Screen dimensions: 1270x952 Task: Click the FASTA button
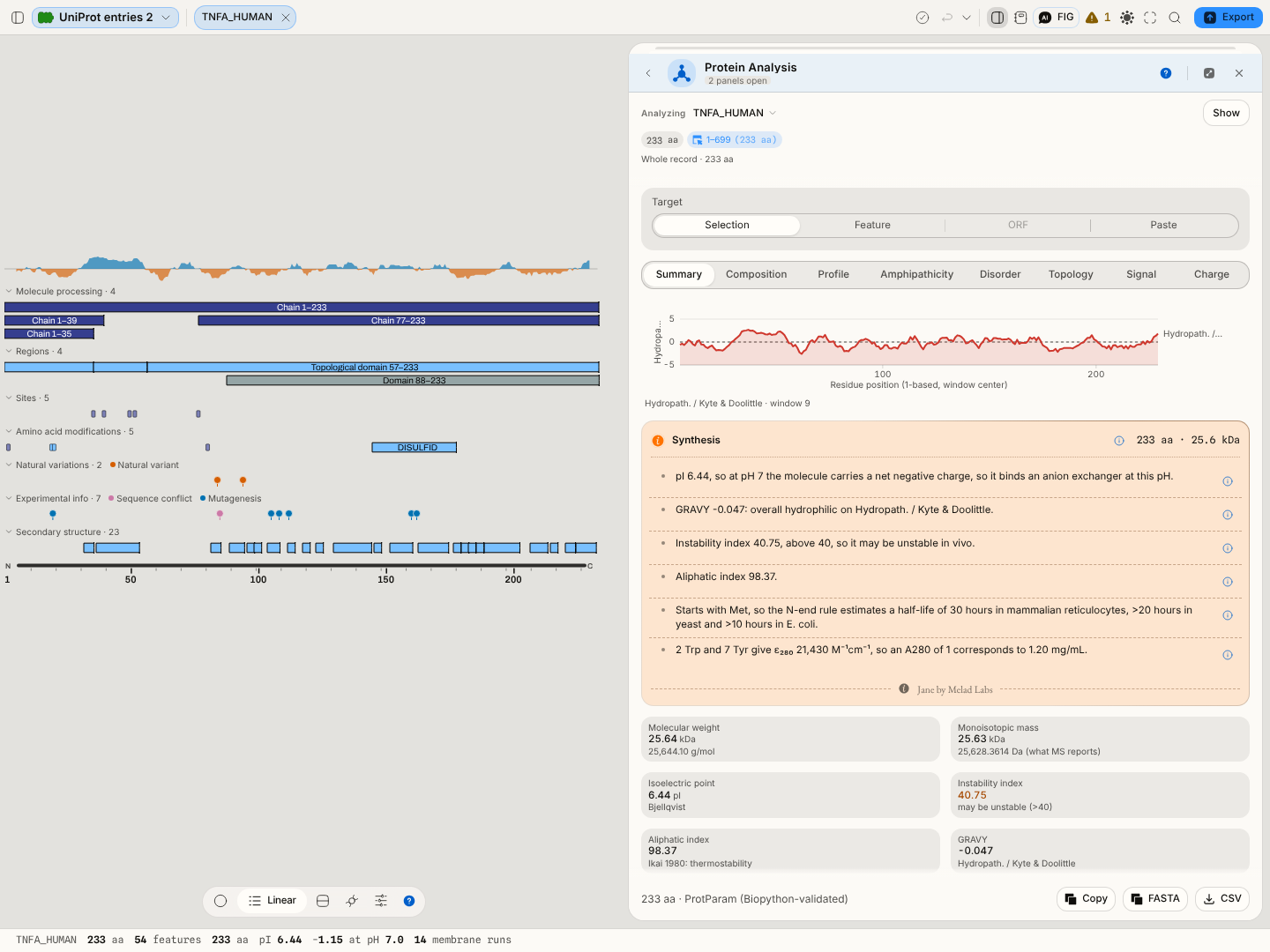click(x=1155, y=899)
